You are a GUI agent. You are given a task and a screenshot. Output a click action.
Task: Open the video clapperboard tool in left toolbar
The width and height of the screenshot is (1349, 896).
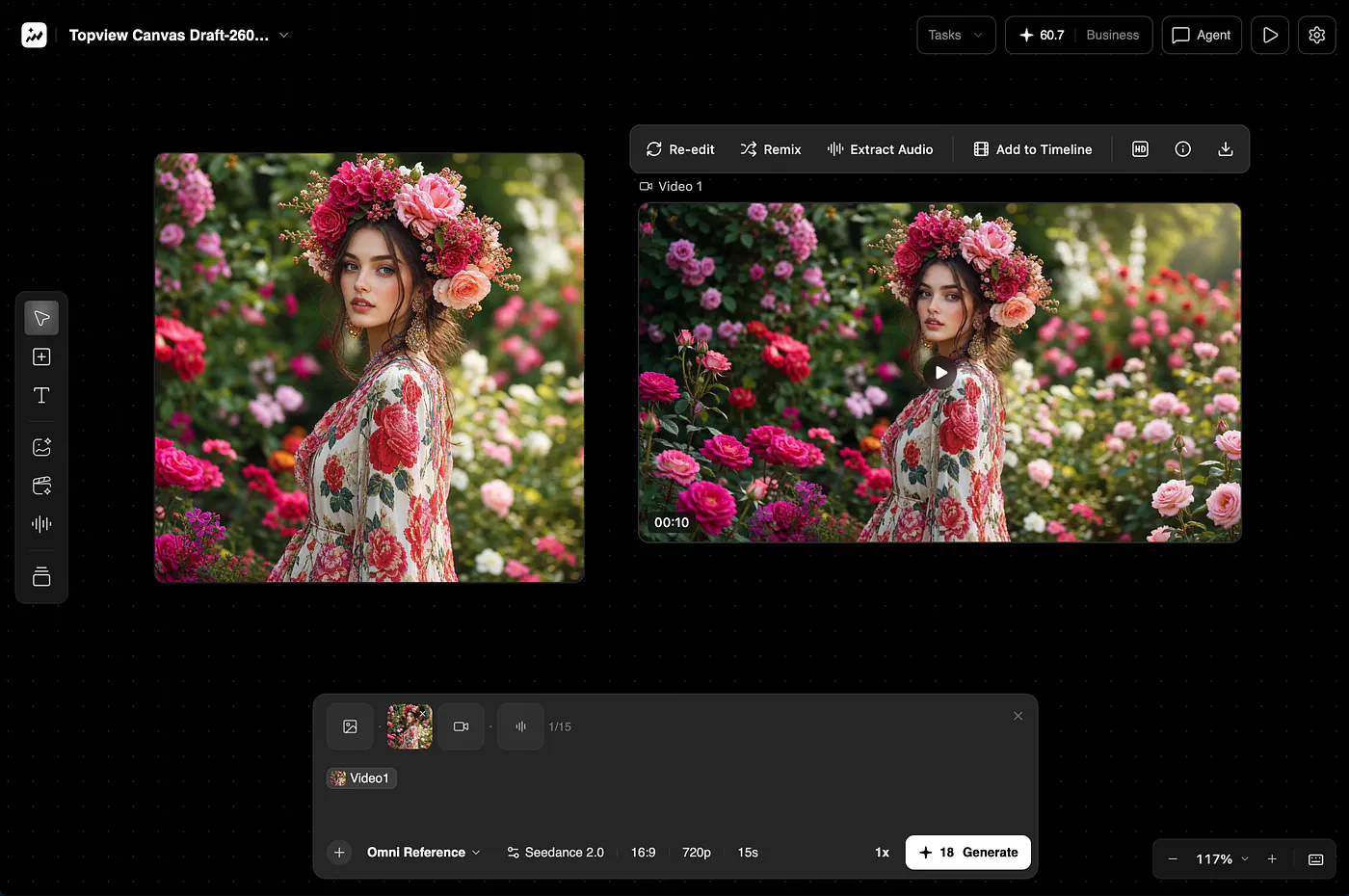(41, 486)
